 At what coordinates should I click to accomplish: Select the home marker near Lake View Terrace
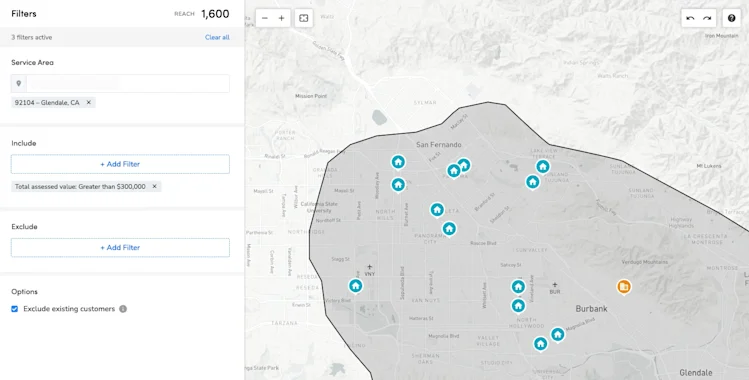[542, 167]
